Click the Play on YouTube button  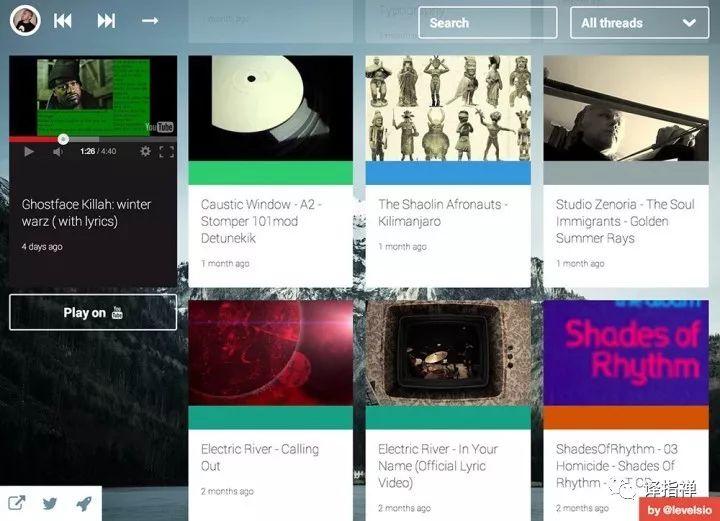93,313
